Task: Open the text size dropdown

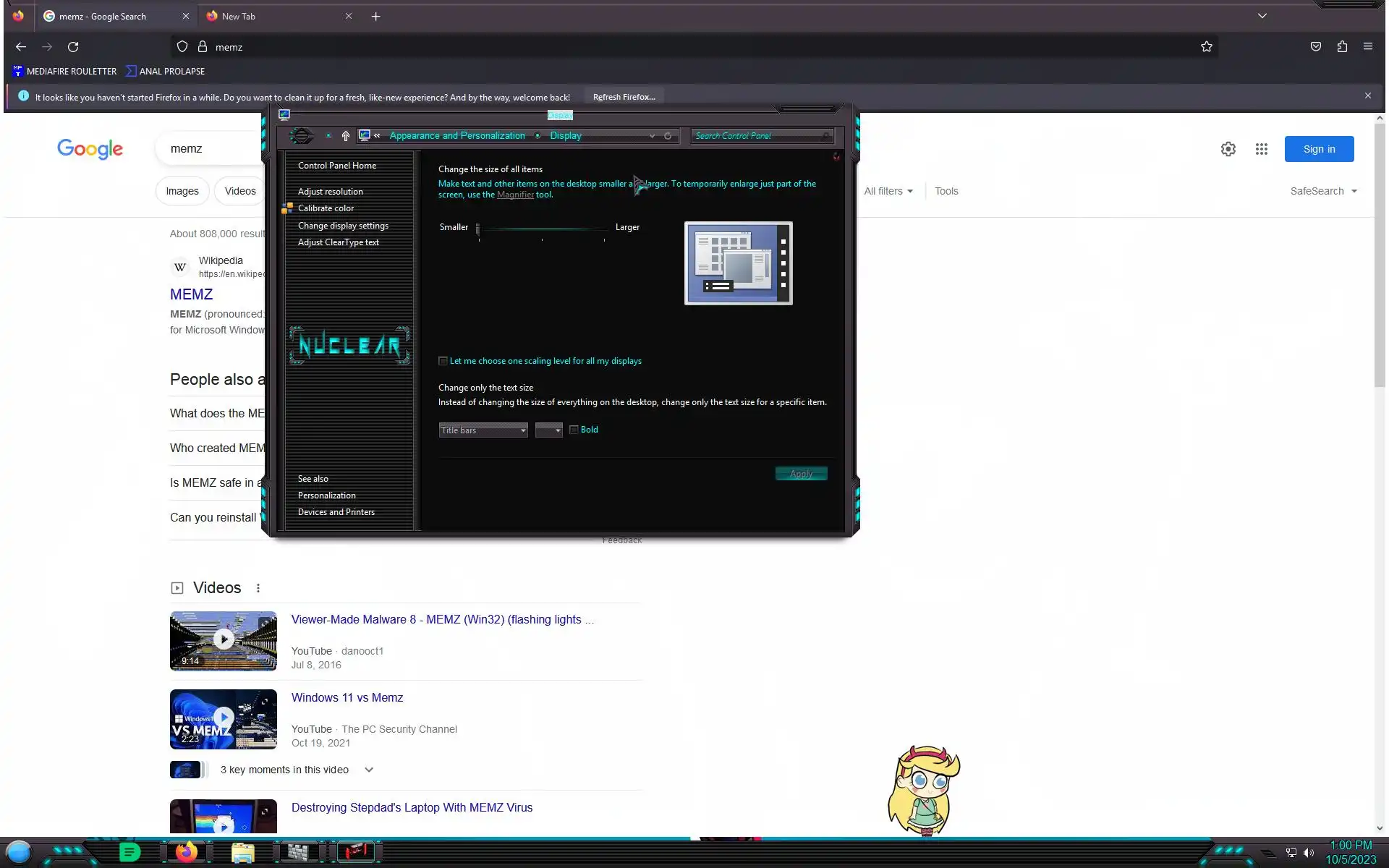Action: point(549,430)
